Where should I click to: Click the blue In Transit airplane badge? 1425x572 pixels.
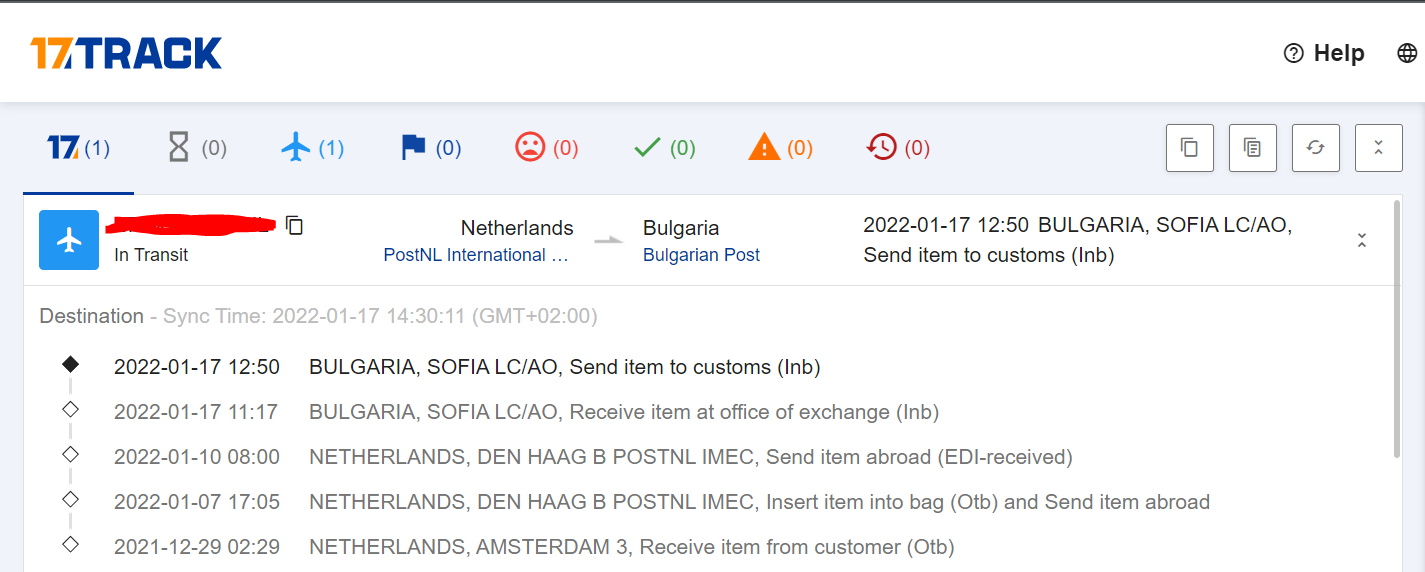(69, 240)
